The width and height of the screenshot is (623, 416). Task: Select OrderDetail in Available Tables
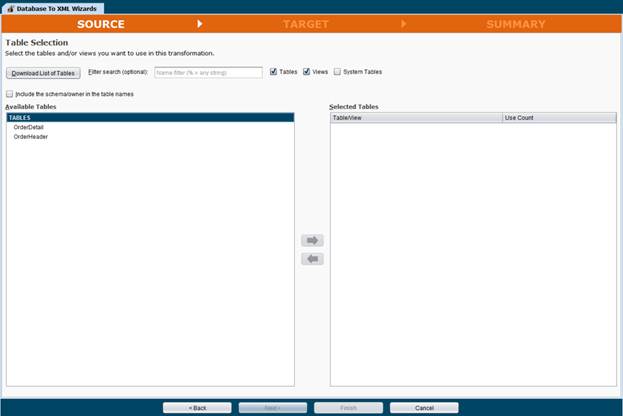[150, 127]
